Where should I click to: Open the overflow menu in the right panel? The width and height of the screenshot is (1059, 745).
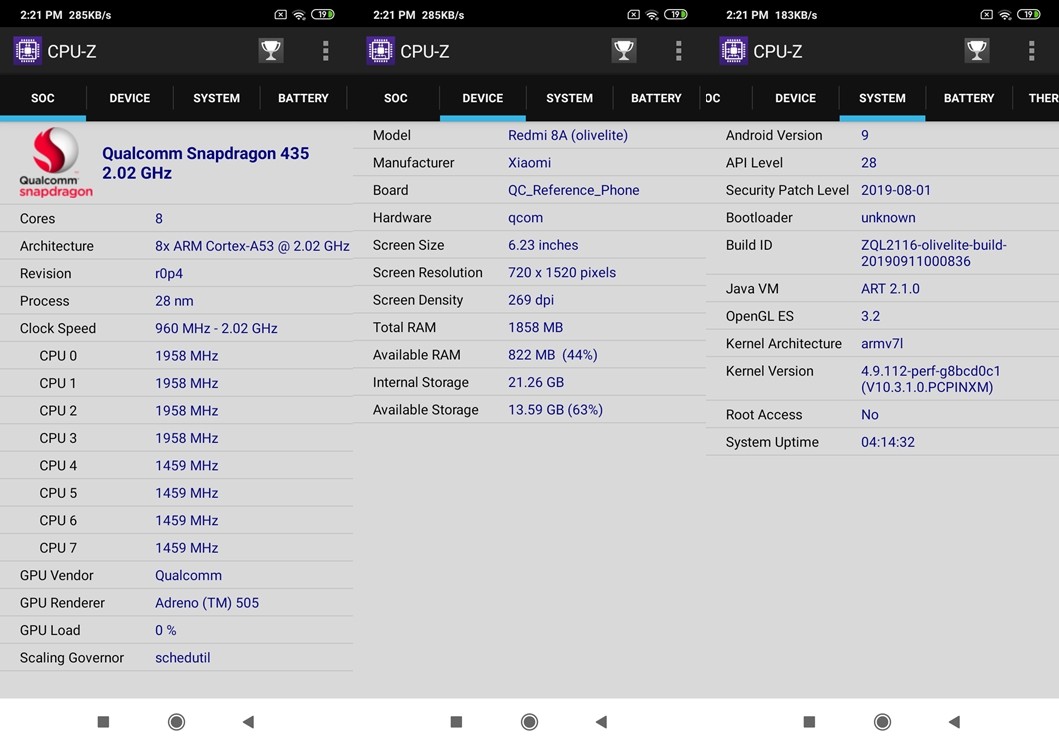click(x=1031, y=51)
